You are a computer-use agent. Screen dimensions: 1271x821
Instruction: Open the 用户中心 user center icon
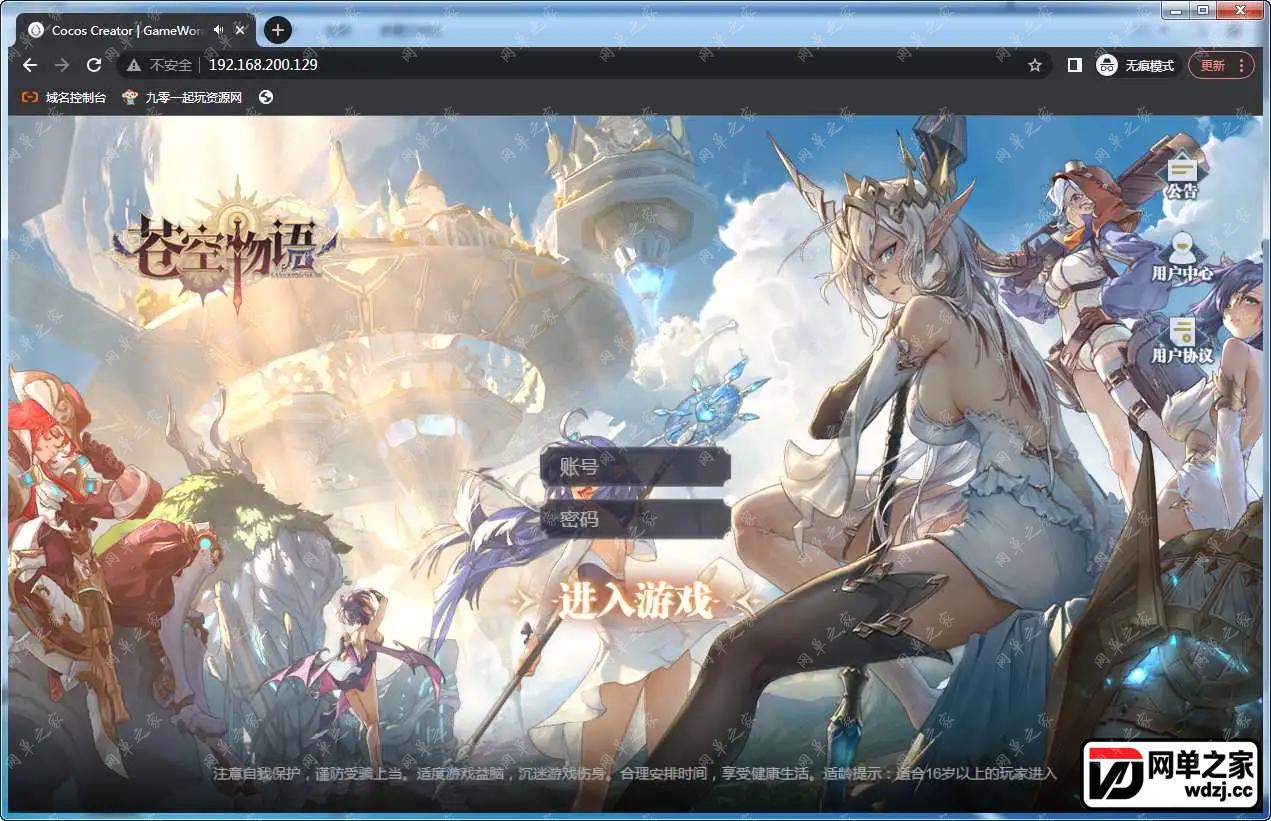pos(1182,257)
